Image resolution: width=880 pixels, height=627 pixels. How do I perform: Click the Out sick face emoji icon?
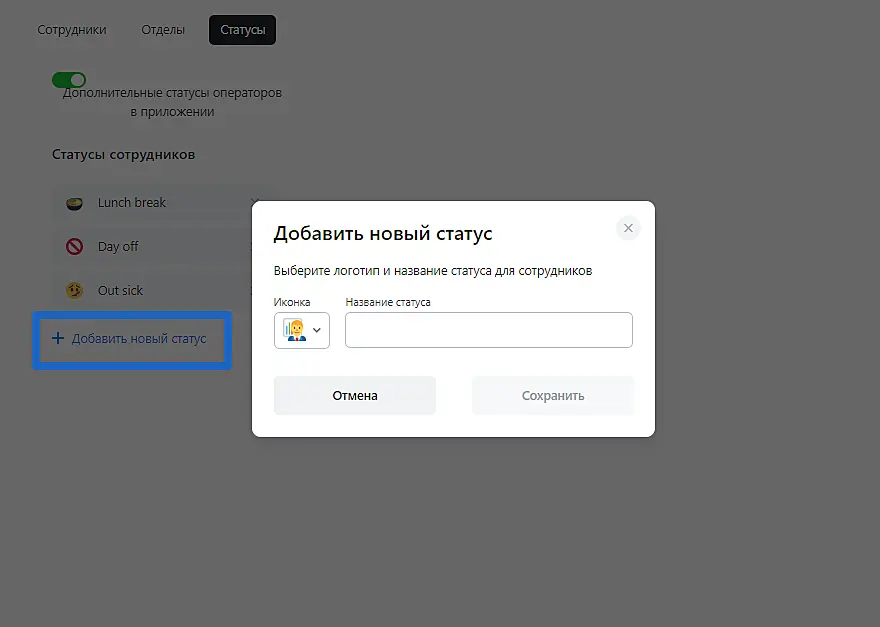click(74, 291)
